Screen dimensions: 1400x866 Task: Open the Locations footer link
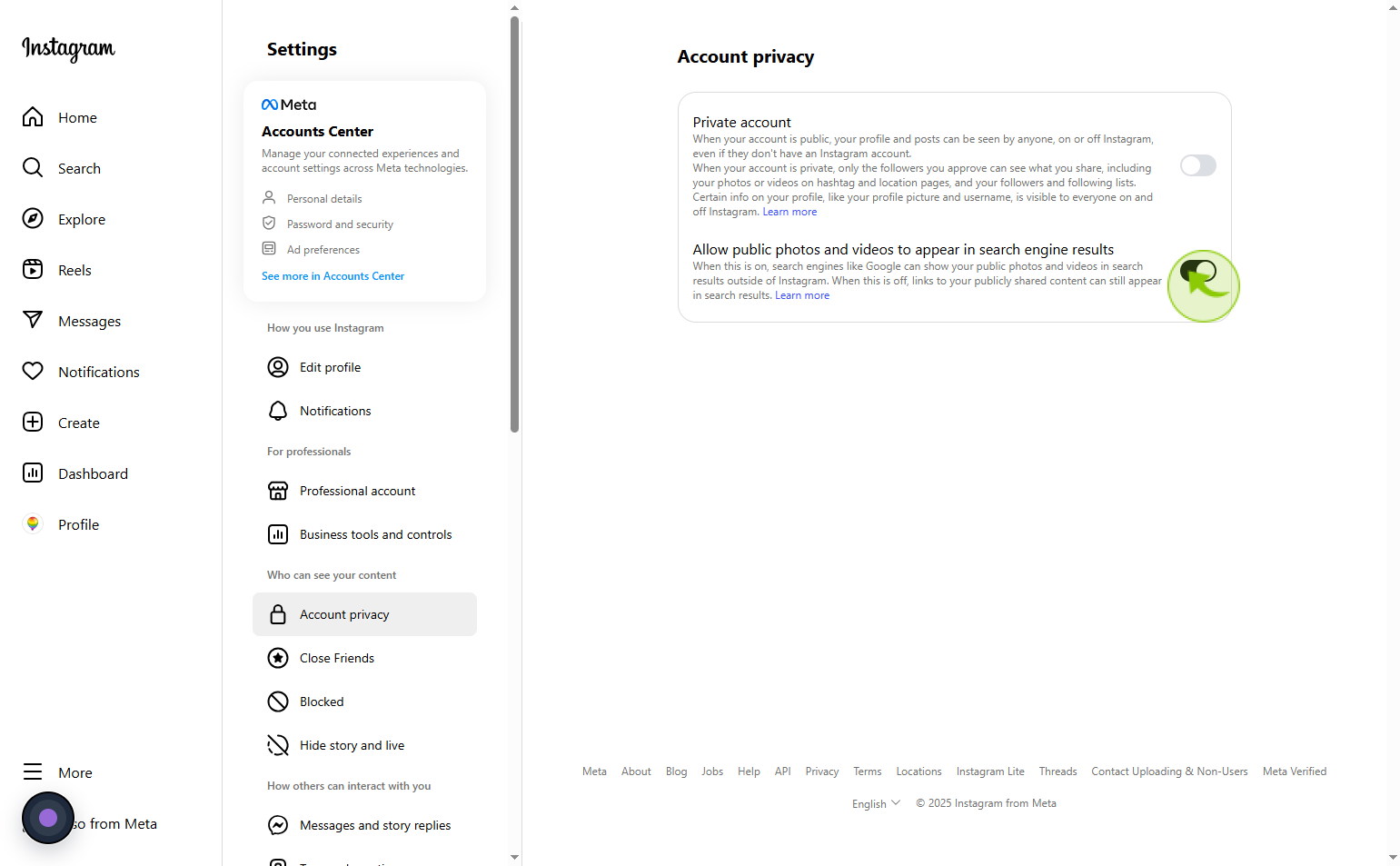(918, 771)
